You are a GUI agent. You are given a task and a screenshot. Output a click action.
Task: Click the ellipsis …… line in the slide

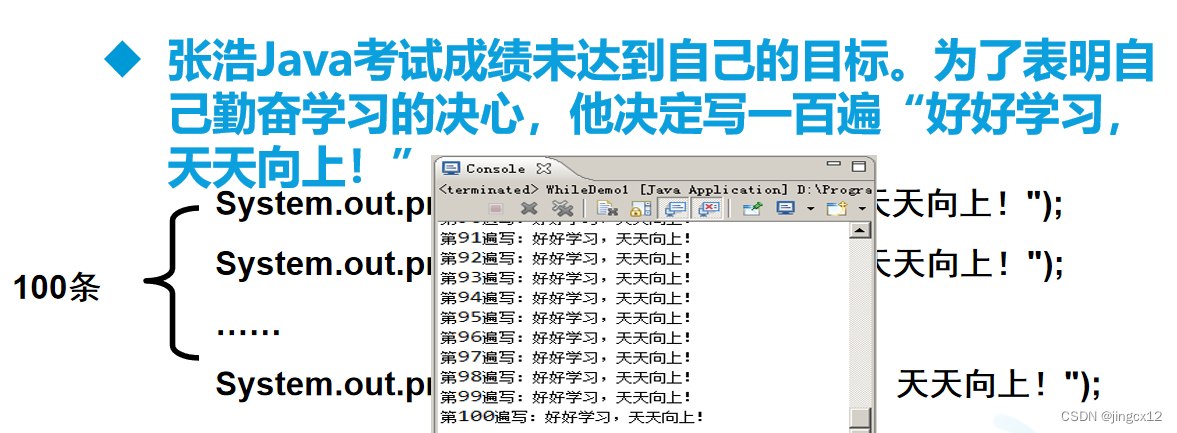pyautogui.click(x=248, y=330)
